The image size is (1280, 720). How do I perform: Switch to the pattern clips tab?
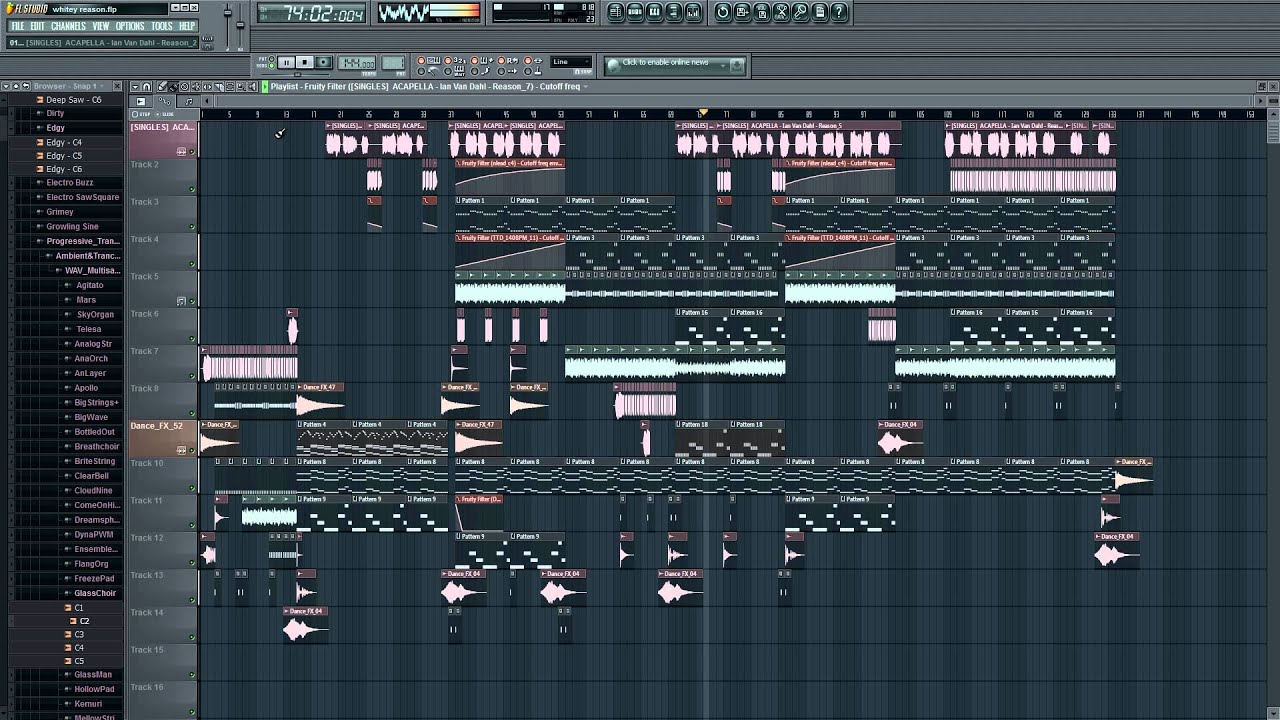(140, 101)
